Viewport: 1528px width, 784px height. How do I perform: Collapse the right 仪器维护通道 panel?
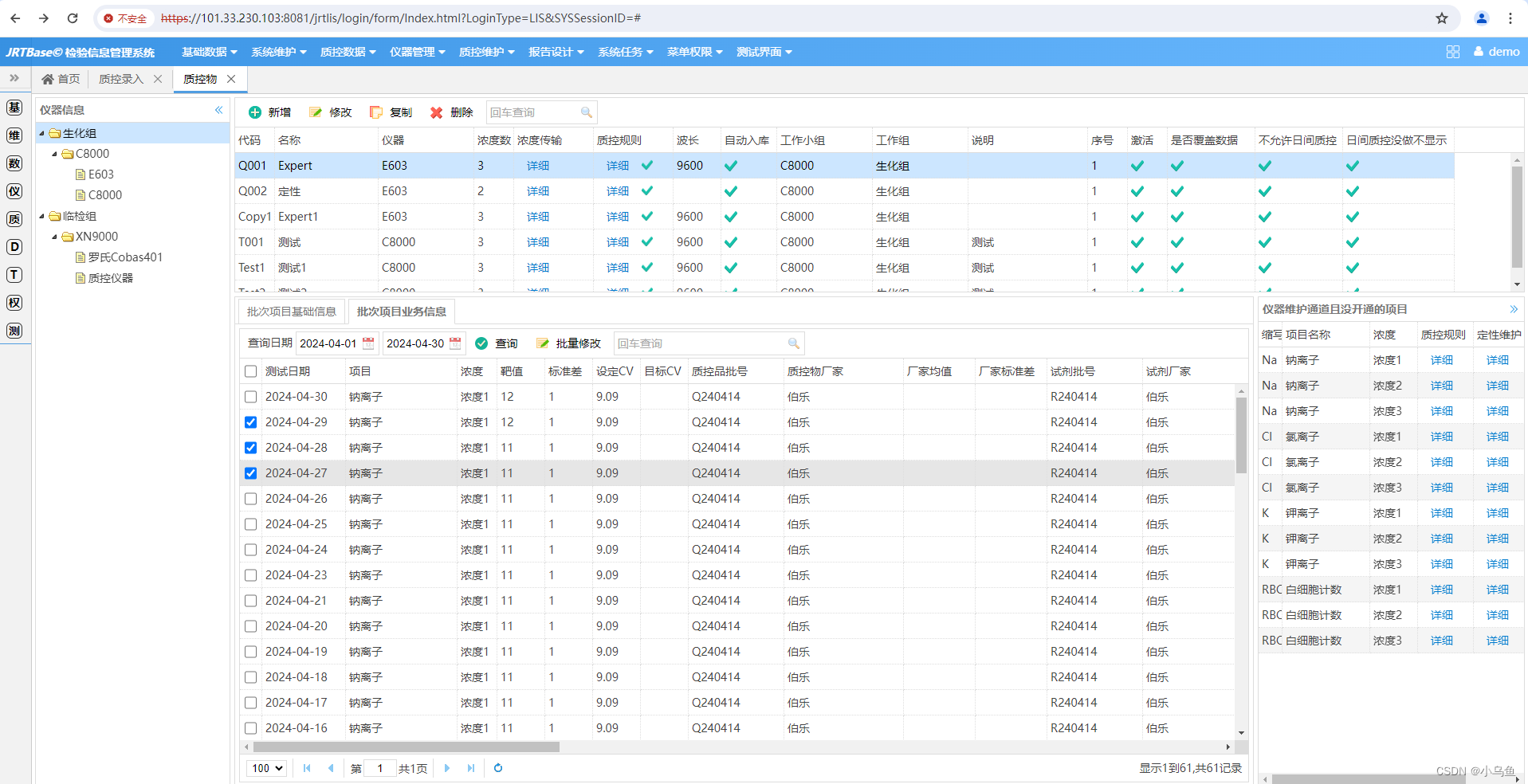click(1514, 309)
